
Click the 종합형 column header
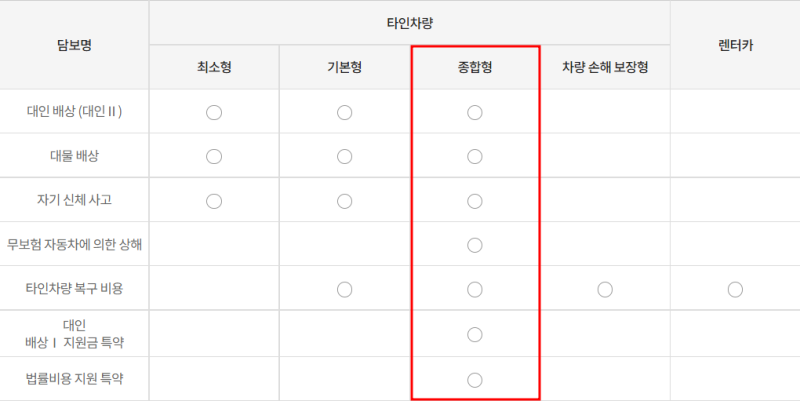pos(475,67)
